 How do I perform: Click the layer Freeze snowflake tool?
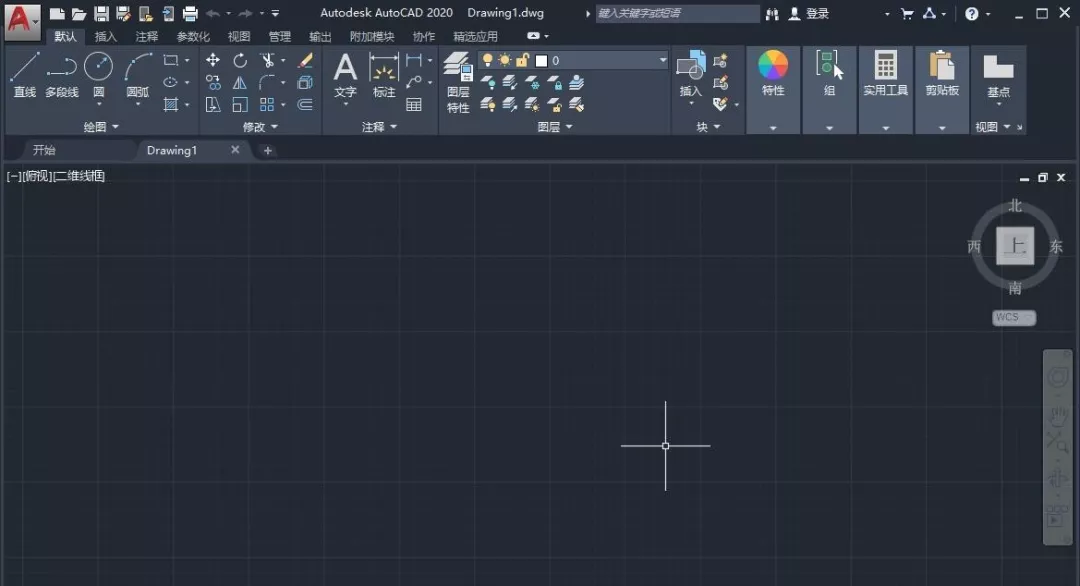[532, 83]
